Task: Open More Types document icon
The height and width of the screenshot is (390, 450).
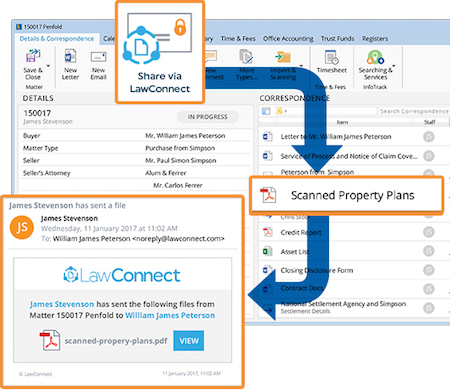Action: (246, 57)
